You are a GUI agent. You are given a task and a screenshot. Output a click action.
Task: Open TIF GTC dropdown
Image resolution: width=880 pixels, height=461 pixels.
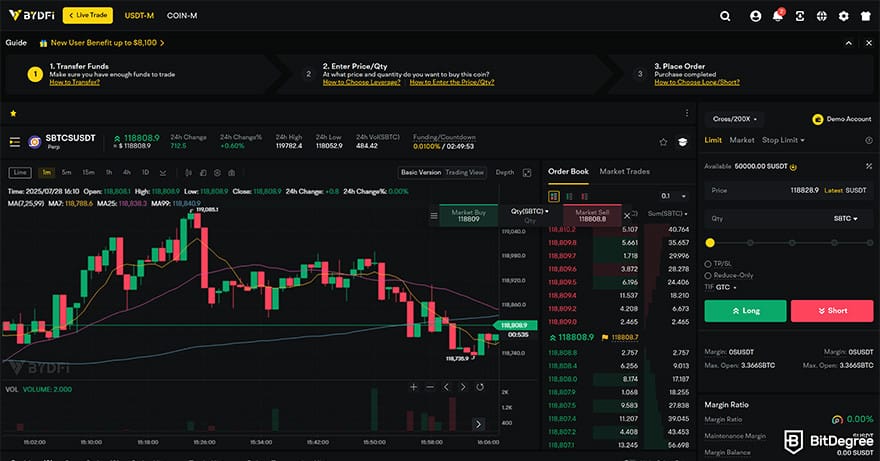point(721,287)
